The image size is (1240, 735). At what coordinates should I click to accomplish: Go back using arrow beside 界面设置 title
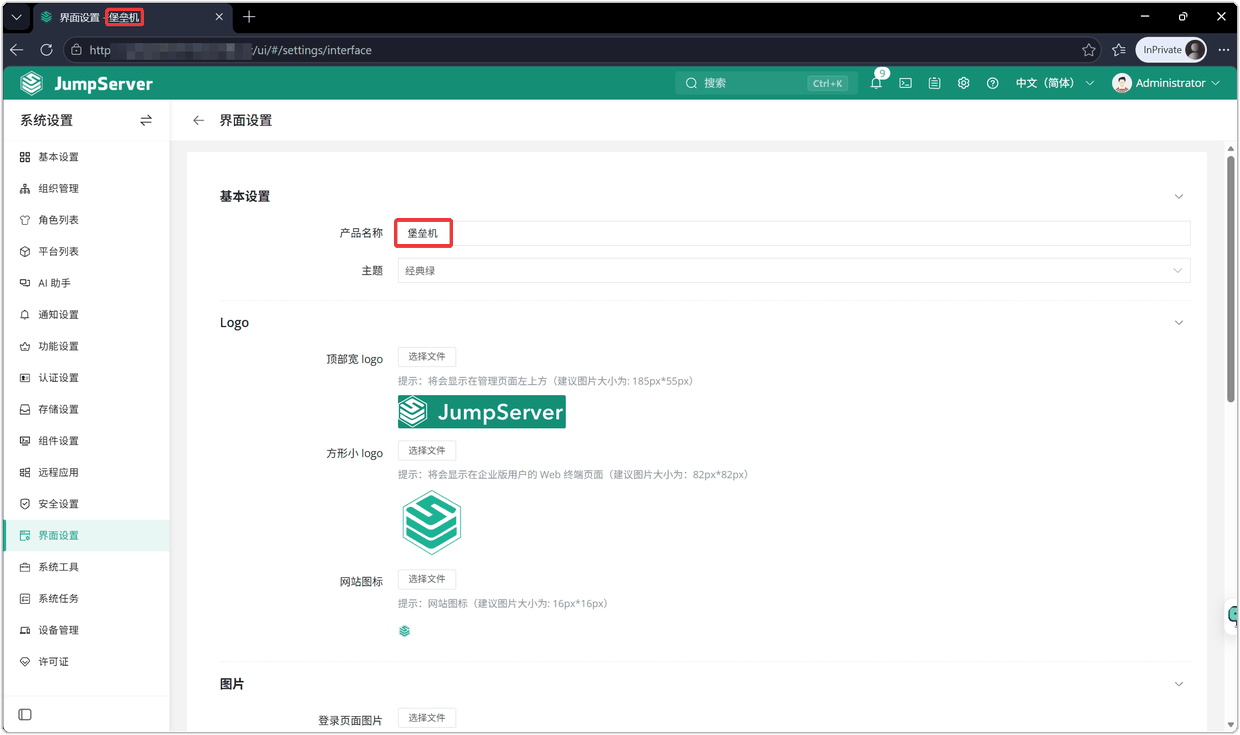tap(198, 120)
